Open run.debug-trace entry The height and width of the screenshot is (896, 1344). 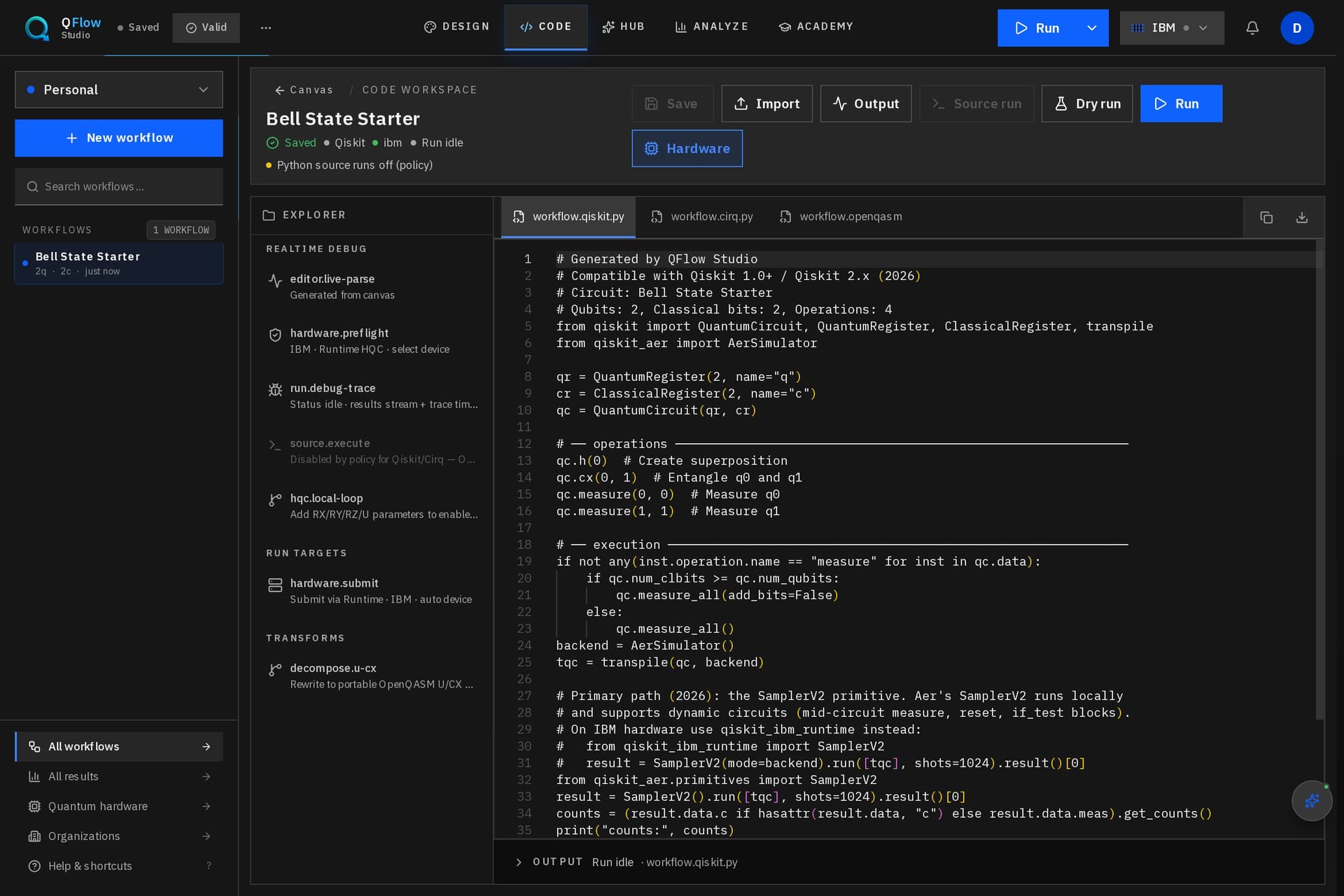(372, 396)
